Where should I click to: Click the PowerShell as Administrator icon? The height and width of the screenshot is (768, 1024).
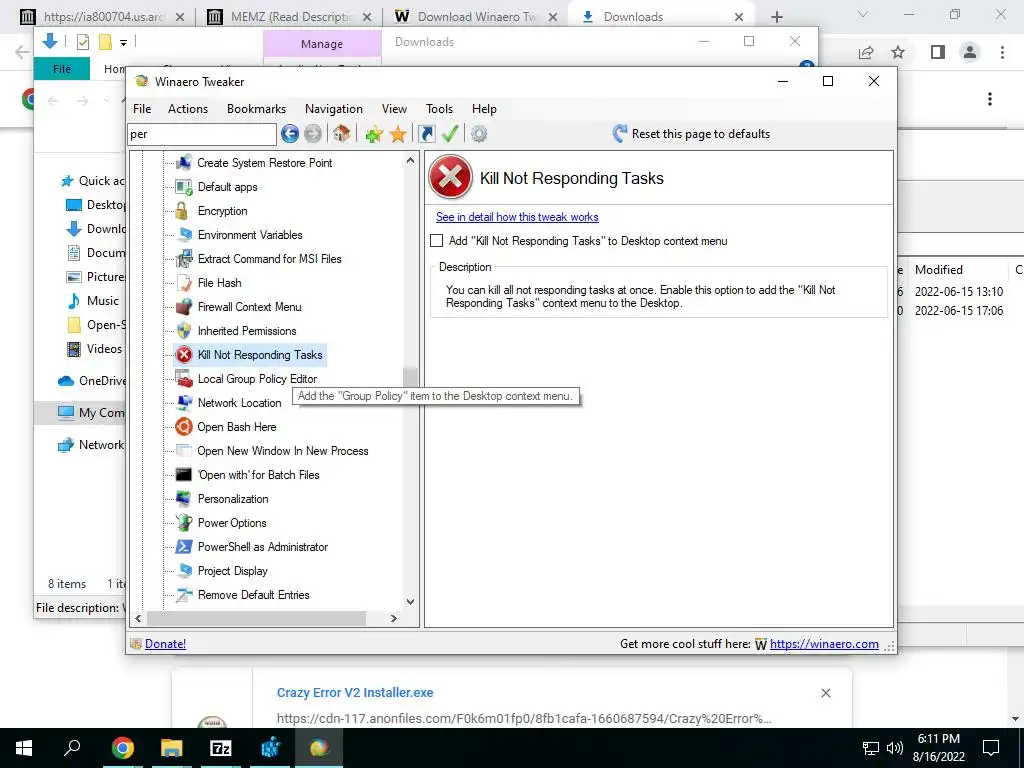pos(184,547)
